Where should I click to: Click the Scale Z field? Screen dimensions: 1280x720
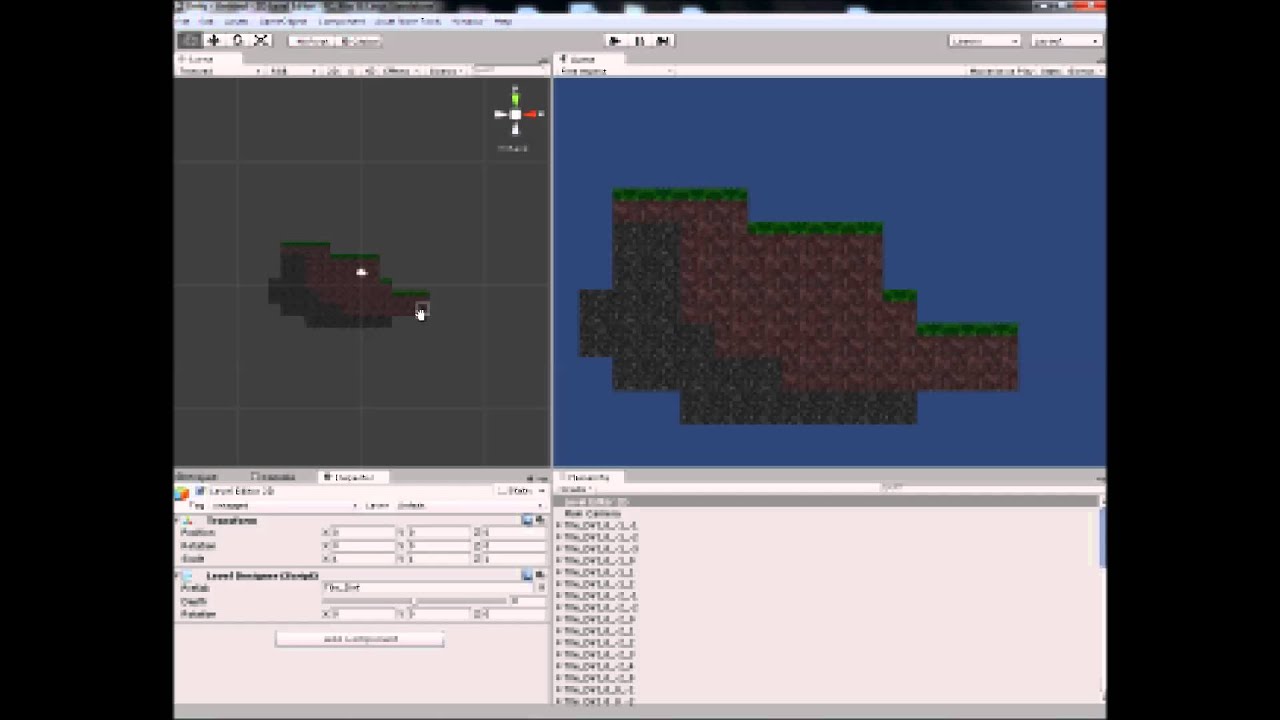coord(513,559)
